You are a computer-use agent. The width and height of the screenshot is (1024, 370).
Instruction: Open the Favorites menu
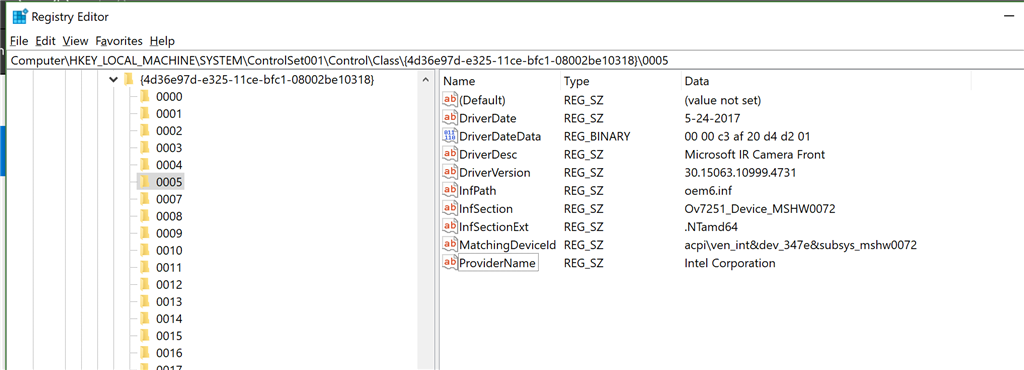tap(118, 40)
